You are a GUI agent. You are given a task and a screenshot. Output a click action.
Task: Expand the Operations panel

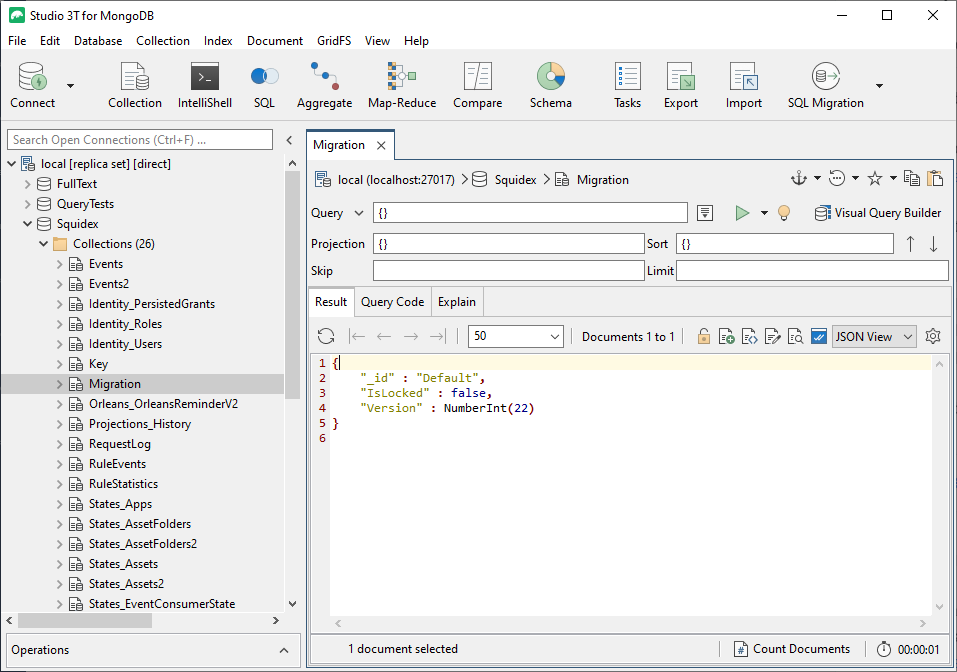pos(284,650)
